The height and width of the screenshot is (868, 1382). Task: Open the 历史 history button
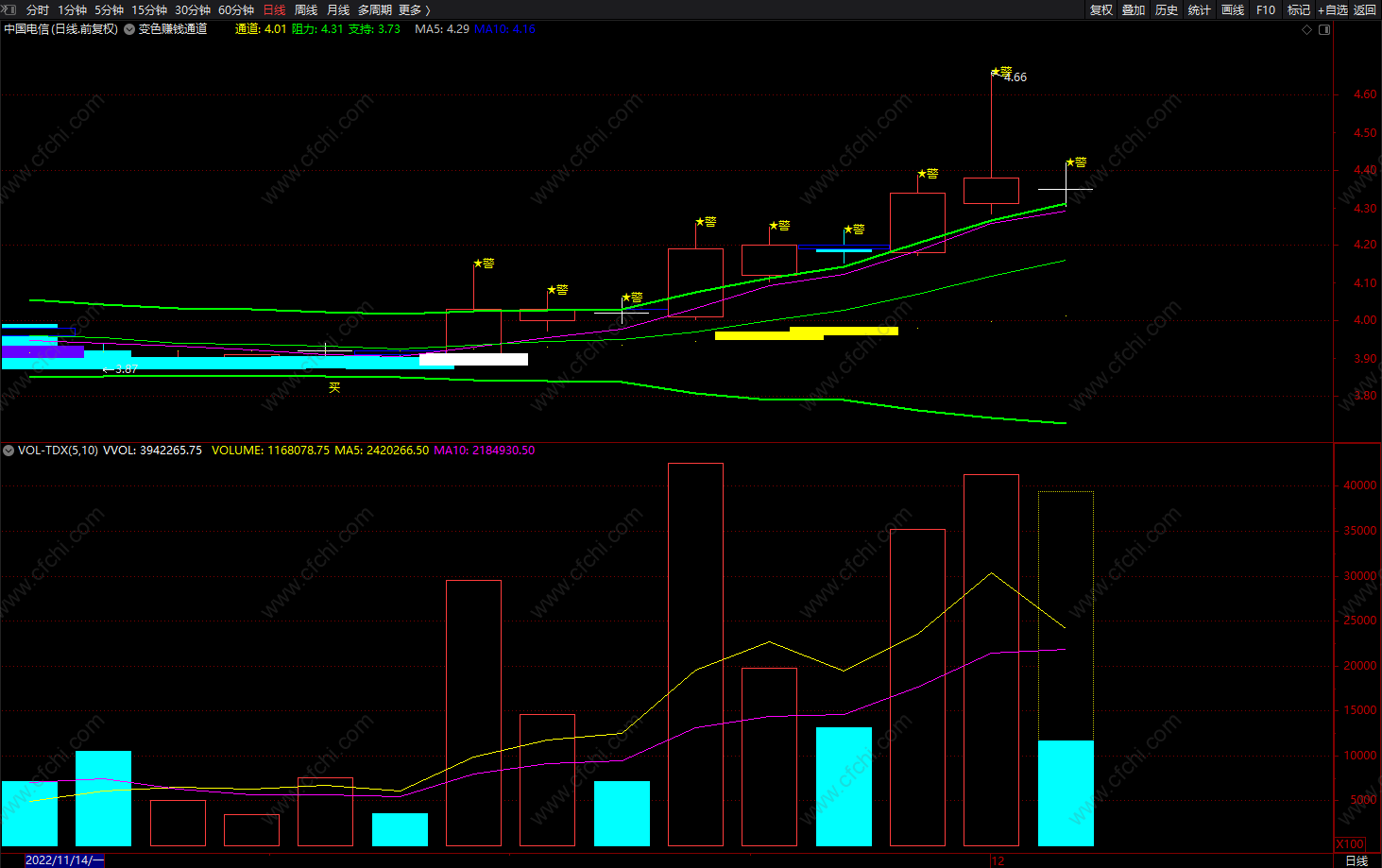tap(1167, 9)
